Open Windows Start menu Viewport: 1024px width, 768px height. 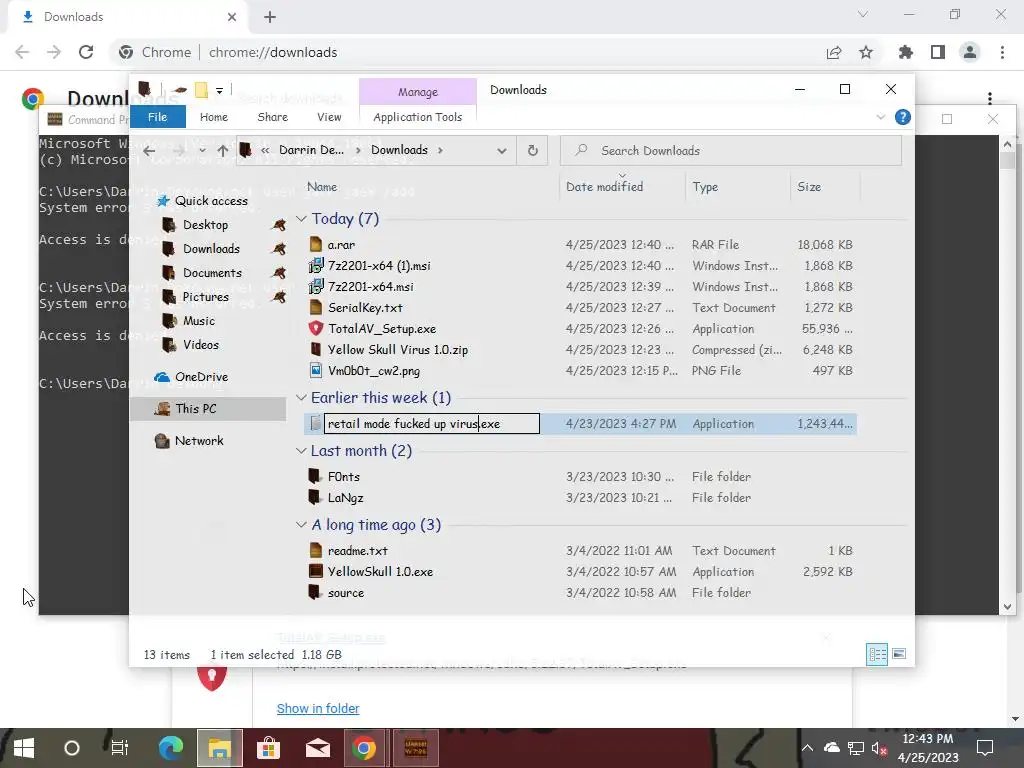tap(24, 748)
